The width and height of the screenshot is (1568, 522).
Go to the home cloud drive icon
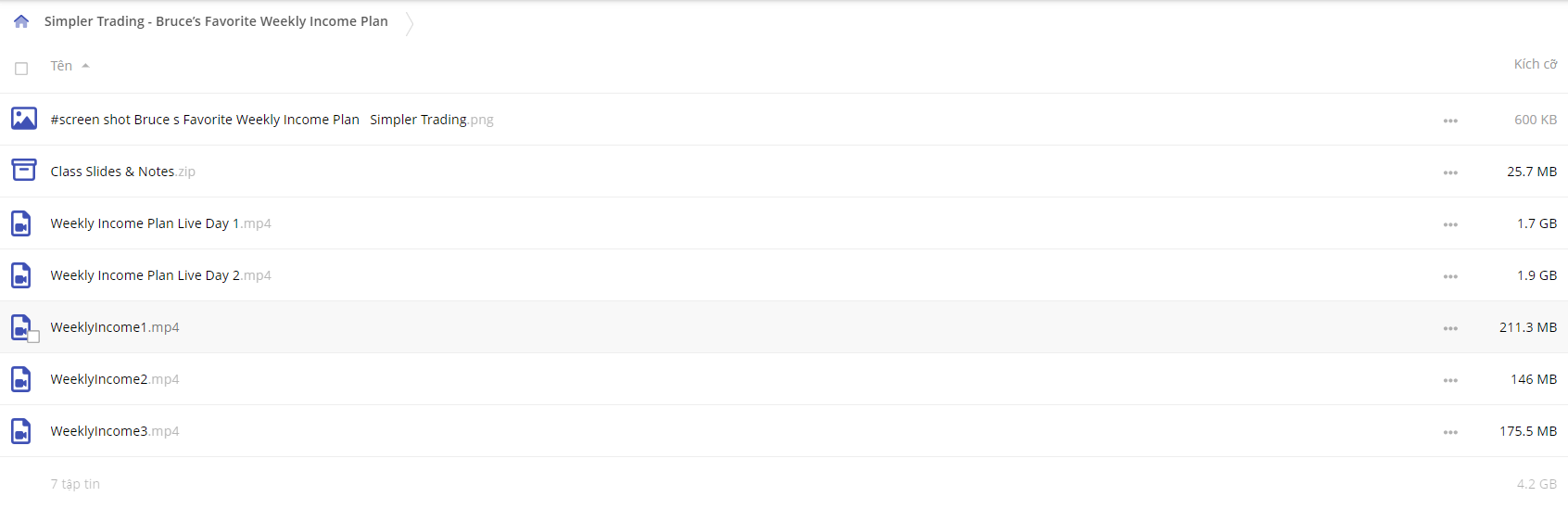tap(21, 21)
